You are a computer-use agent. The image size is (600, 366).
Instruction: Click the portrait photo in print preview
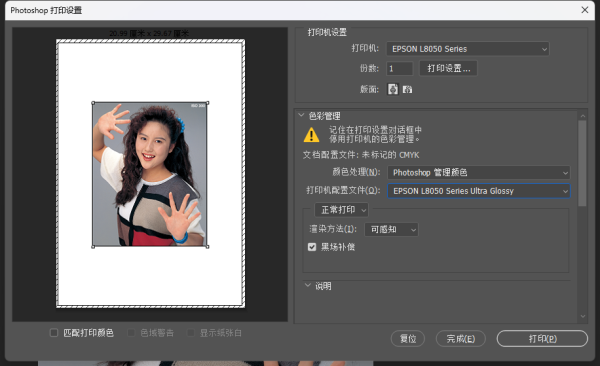[150, 175]
